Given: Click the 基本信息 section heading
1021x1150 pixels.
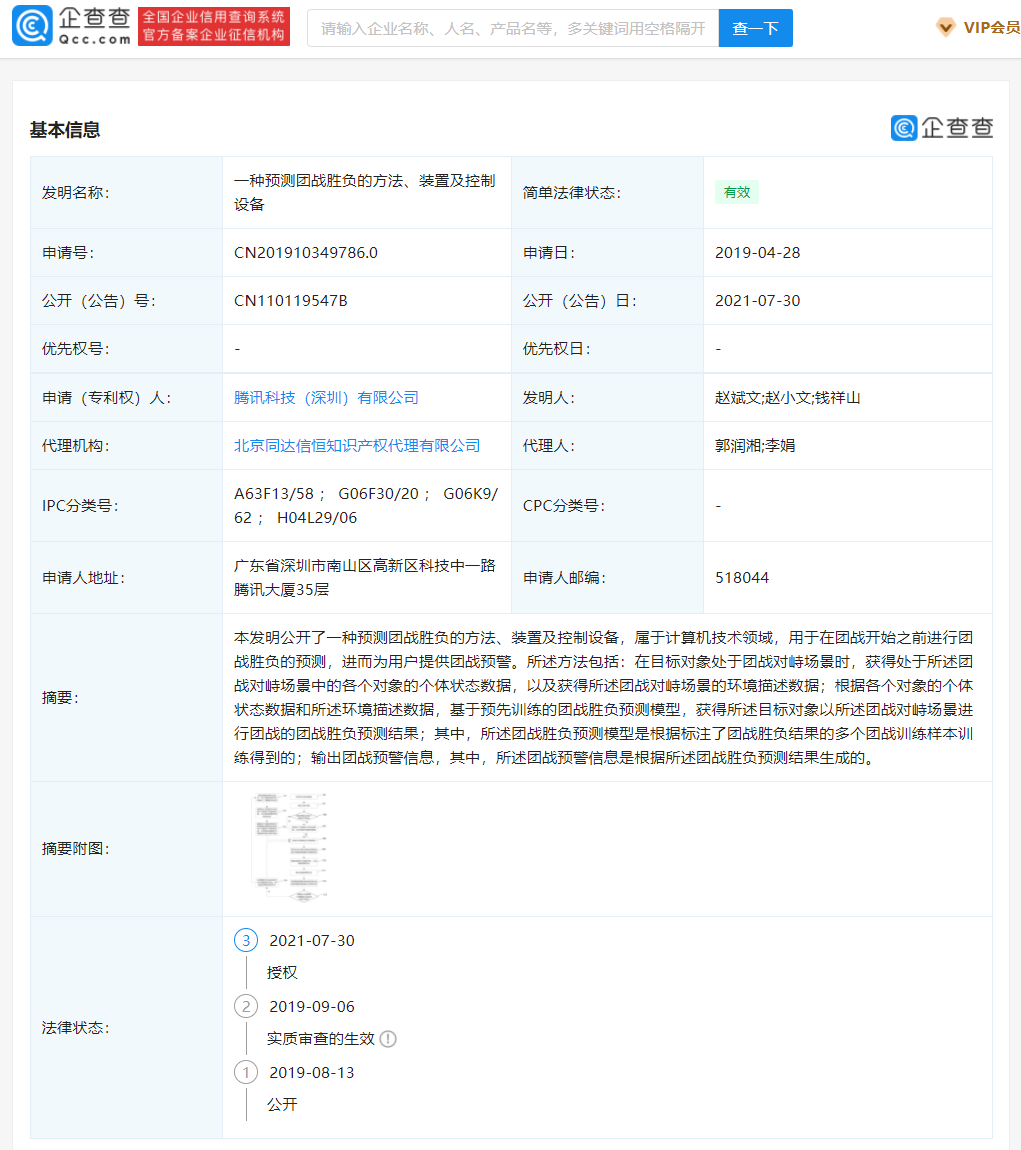Looking at the screenshot, I should click(65, 130).
